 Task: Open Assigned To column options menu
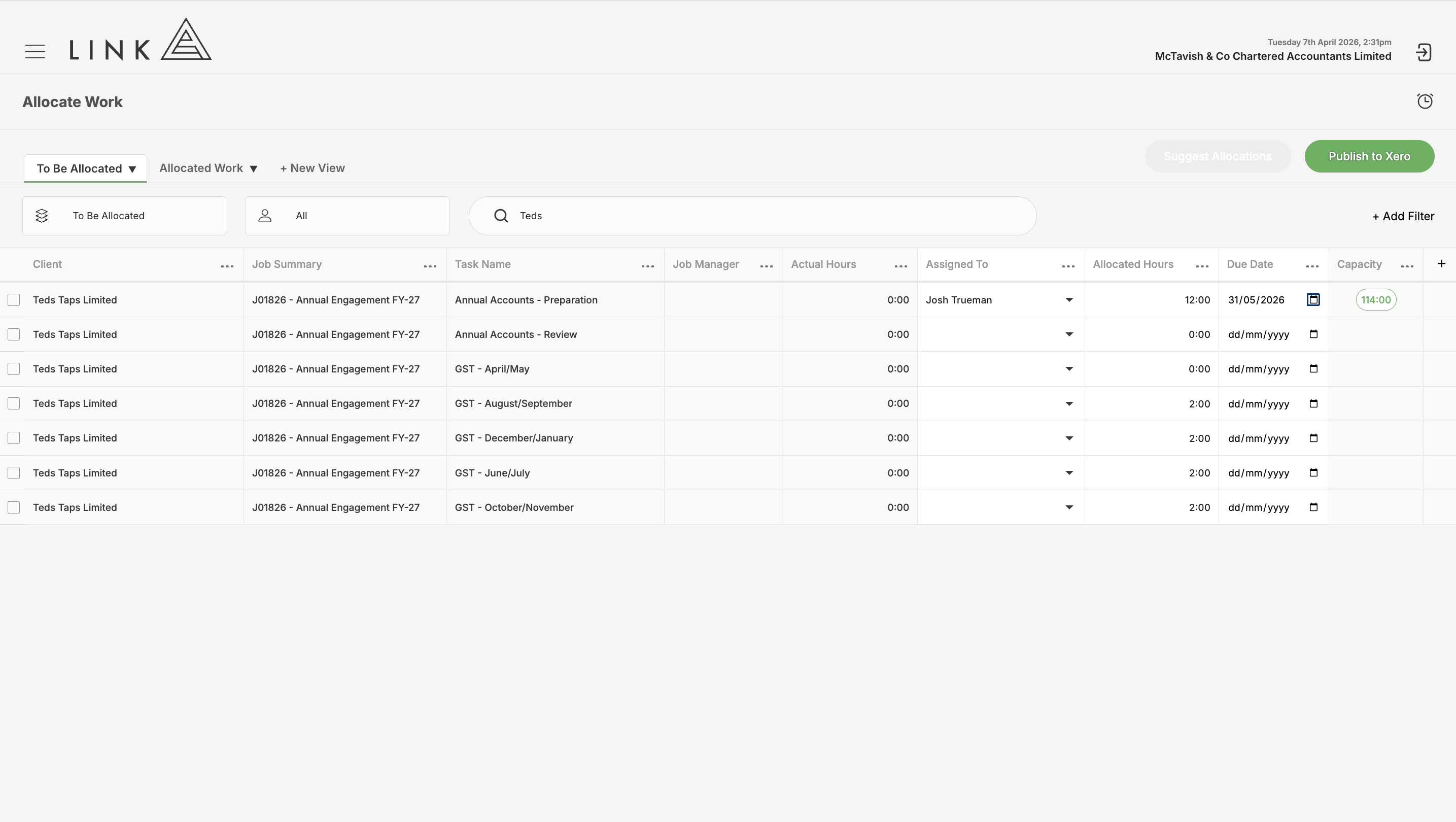(1068, 266)
